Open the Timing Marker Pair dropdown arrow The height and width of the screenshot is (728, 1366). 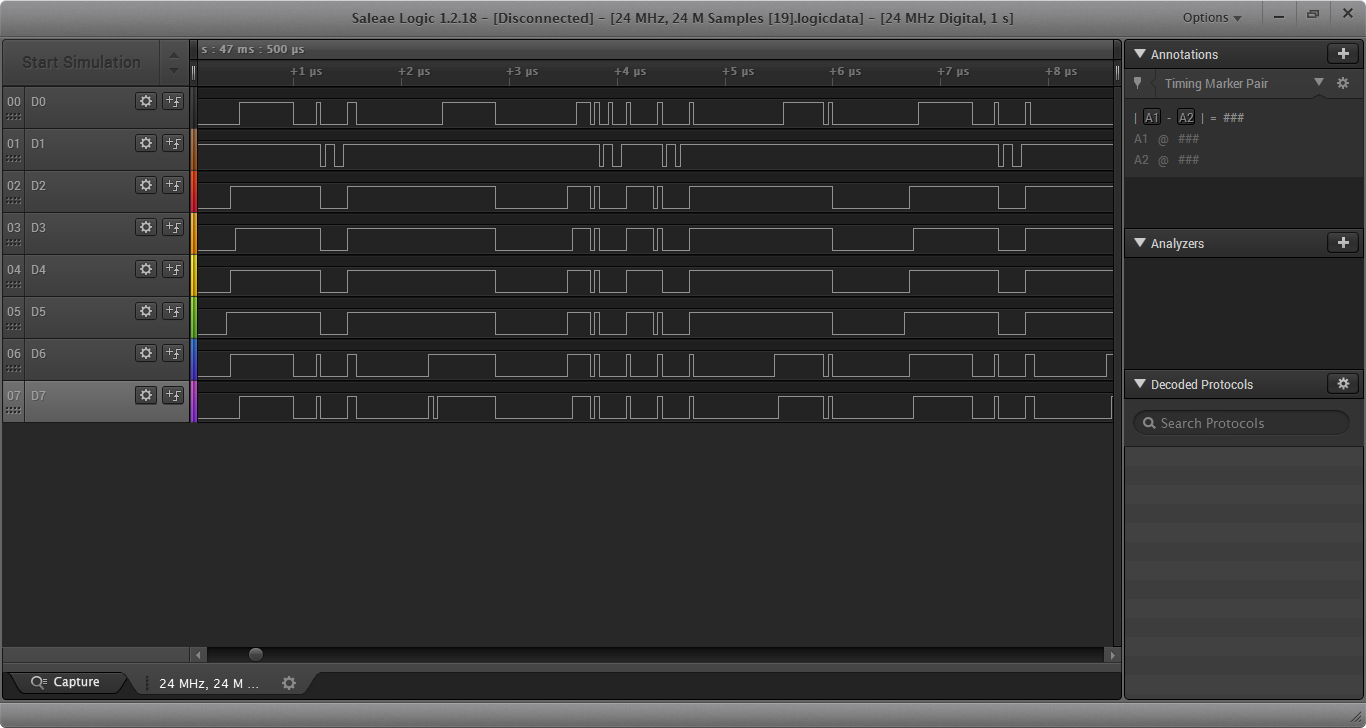click(x=1318, y=83)
